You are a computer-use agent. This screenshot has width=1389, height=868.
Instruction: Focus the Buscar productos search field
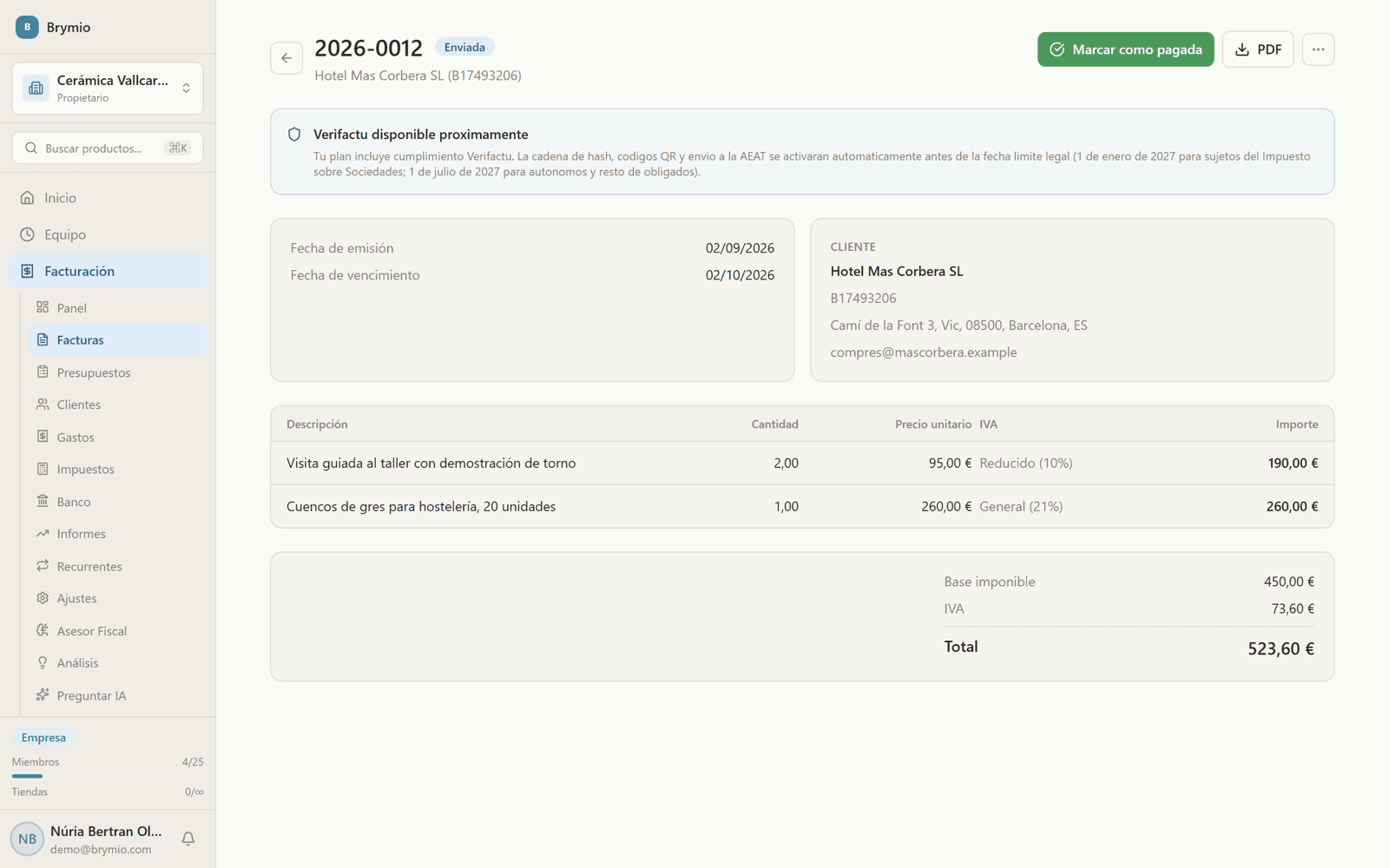[x=108, y=148]
